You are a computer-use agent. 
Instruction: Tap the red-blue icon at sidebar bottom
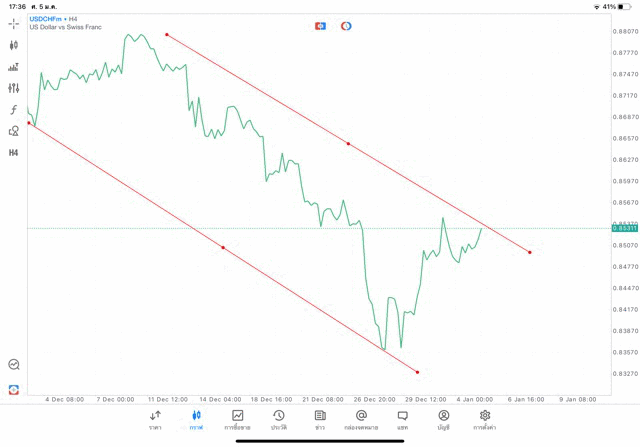14,389
